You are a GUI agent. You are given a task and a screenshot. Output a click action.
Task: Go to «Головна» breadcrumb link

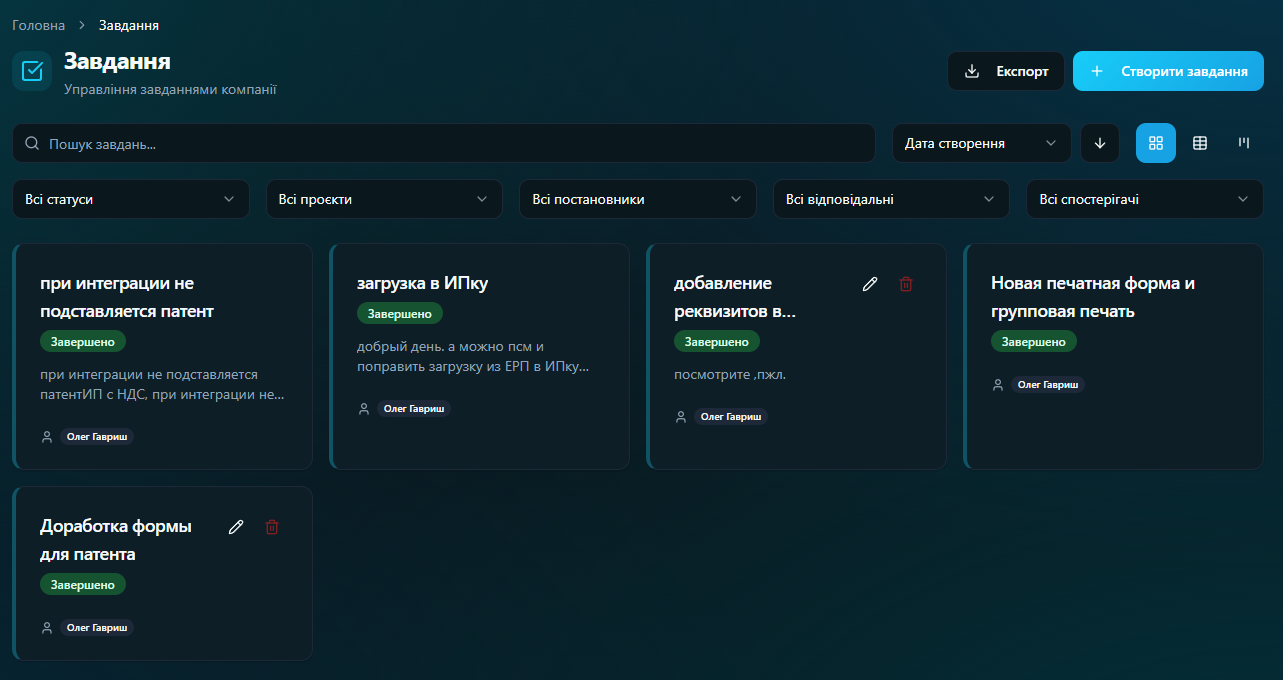(39, 25)
